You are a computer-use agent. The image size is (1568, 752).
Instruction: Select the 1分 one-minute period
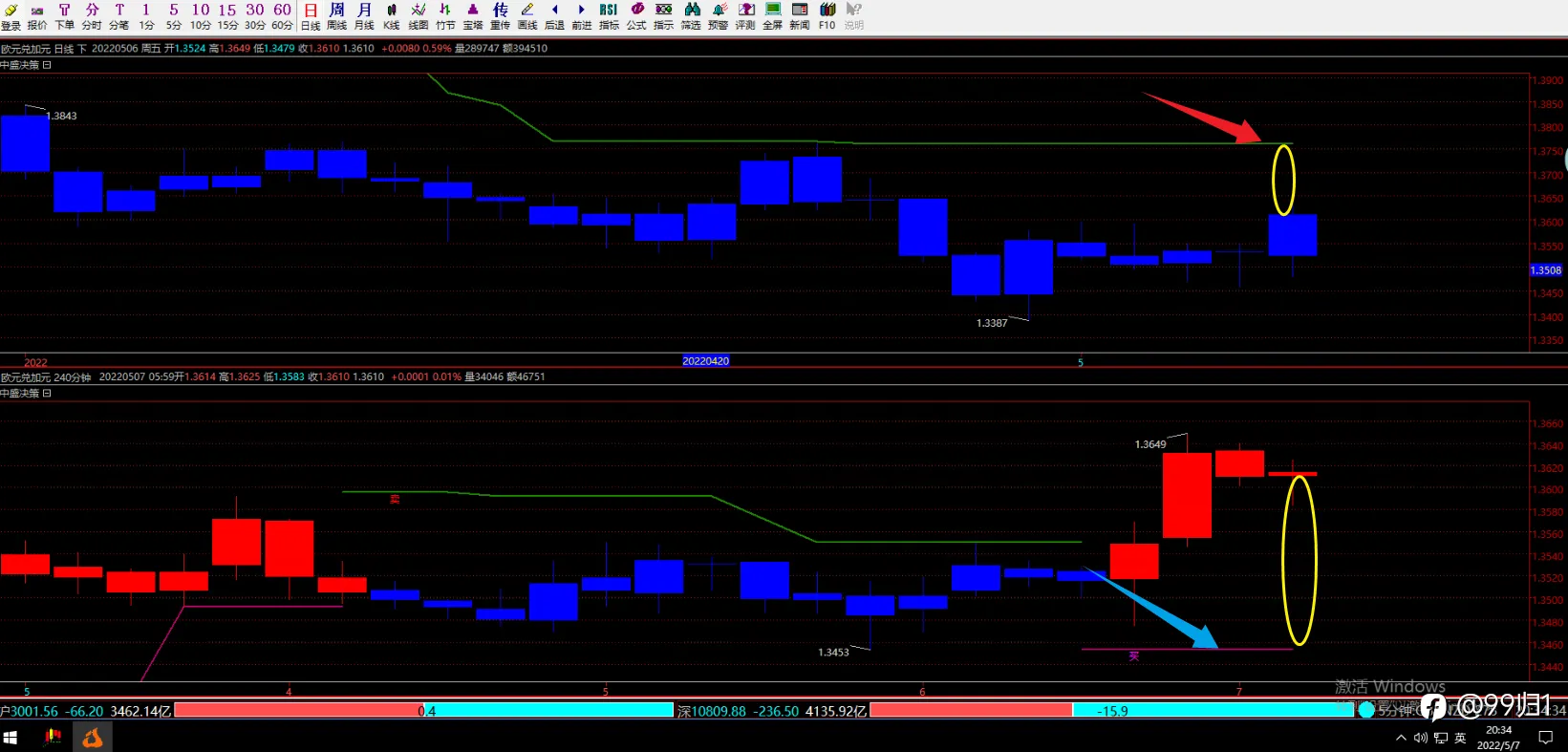146,16
